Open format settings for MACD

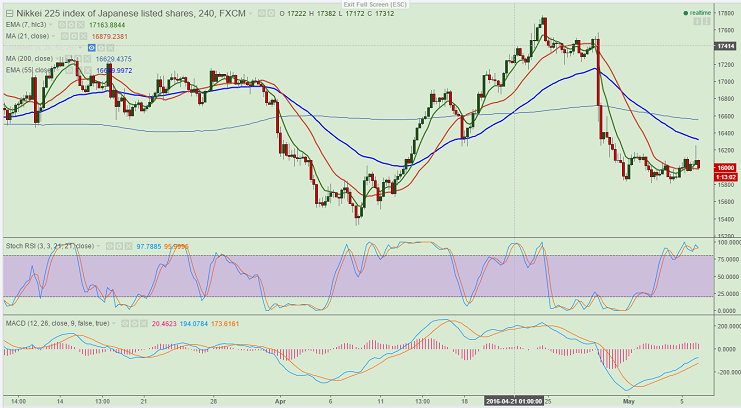[134, 323]
